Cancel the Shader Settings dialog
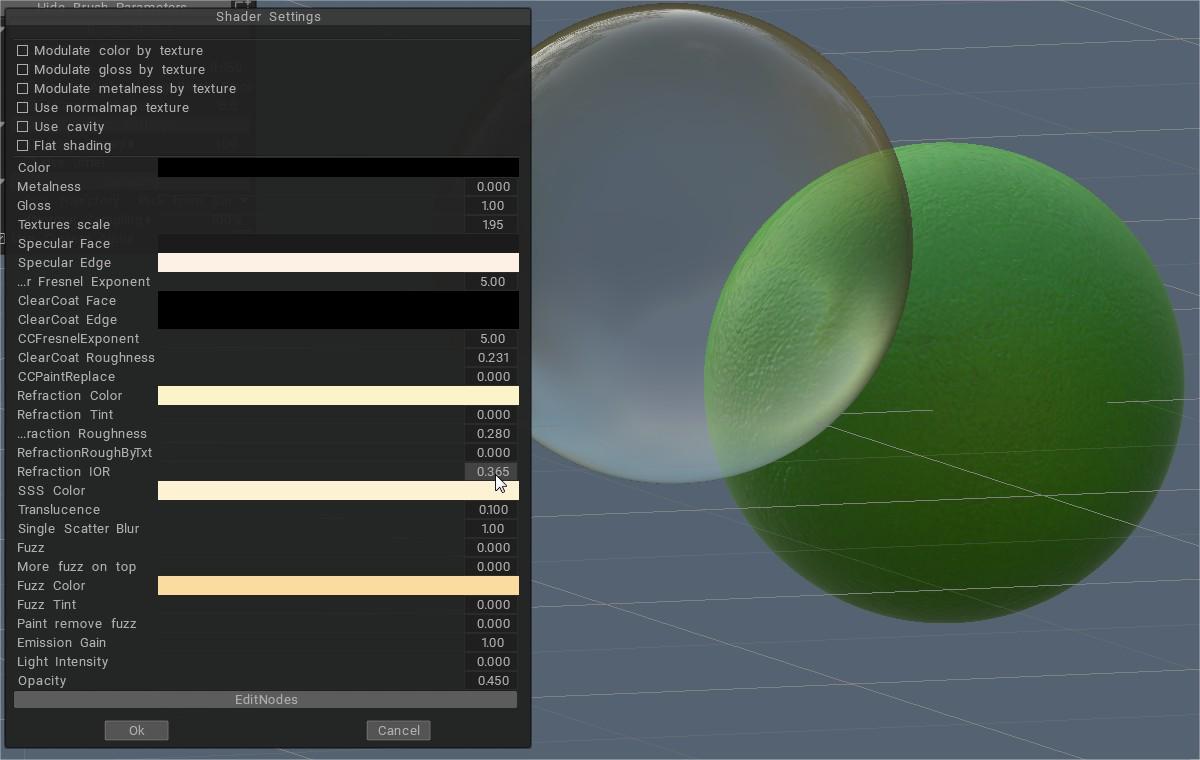The image size is (1200, 760). point(398,730)
